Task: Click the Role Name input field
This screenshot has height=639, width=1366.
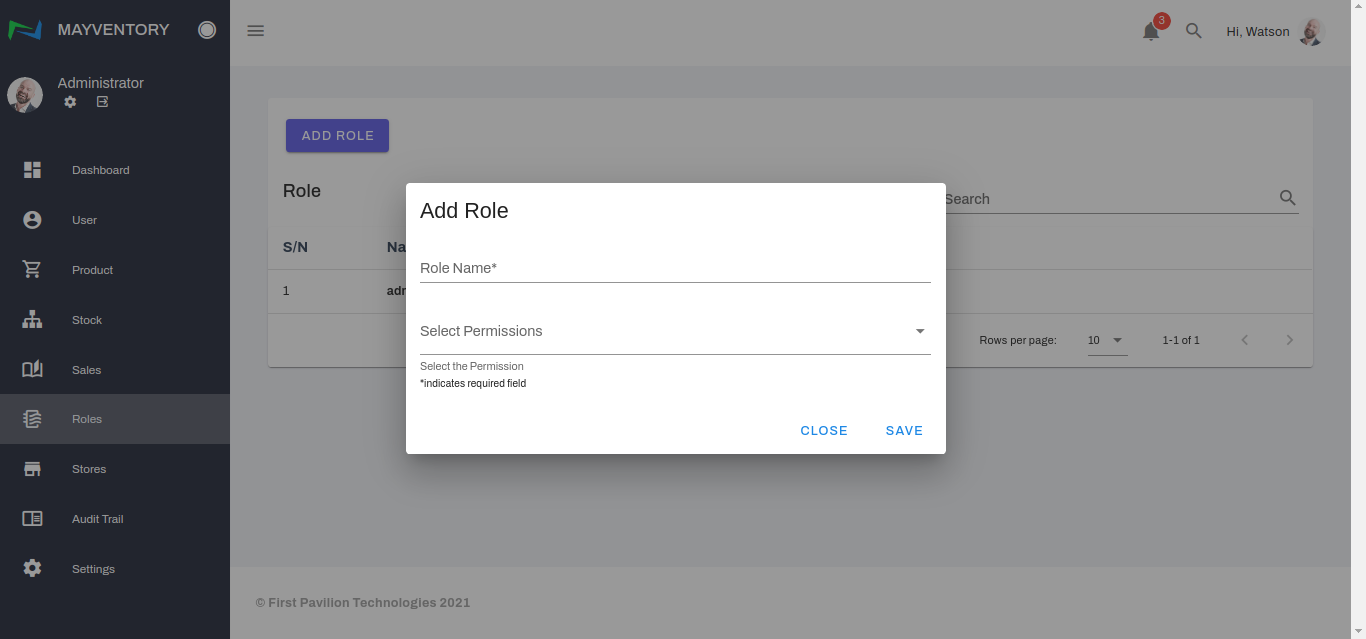Action: click(x=675, y=268)
